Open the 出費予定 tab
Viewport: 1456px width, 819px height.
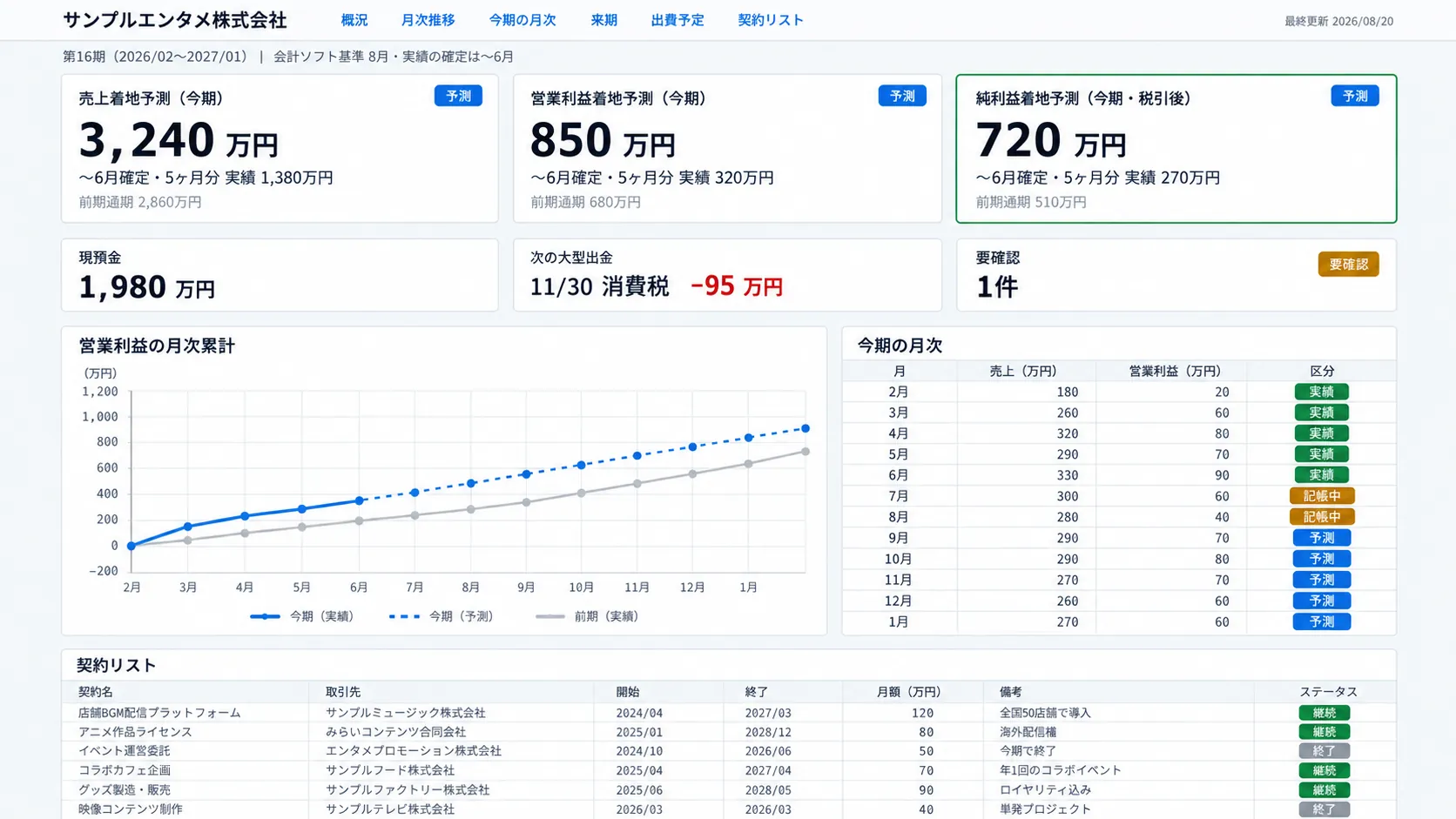(677, 20)
